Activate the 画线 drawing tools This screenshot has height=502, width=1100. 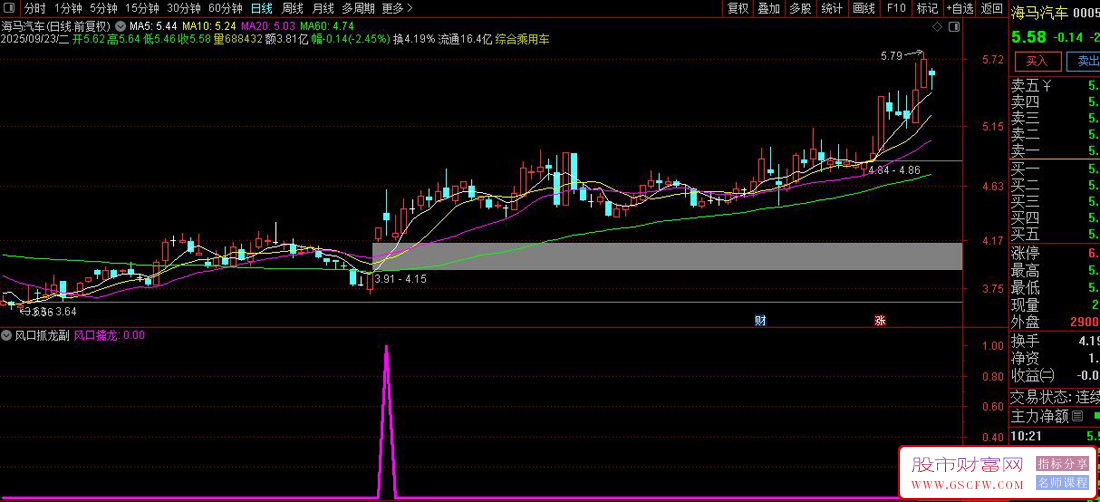(x=864, y=8)
